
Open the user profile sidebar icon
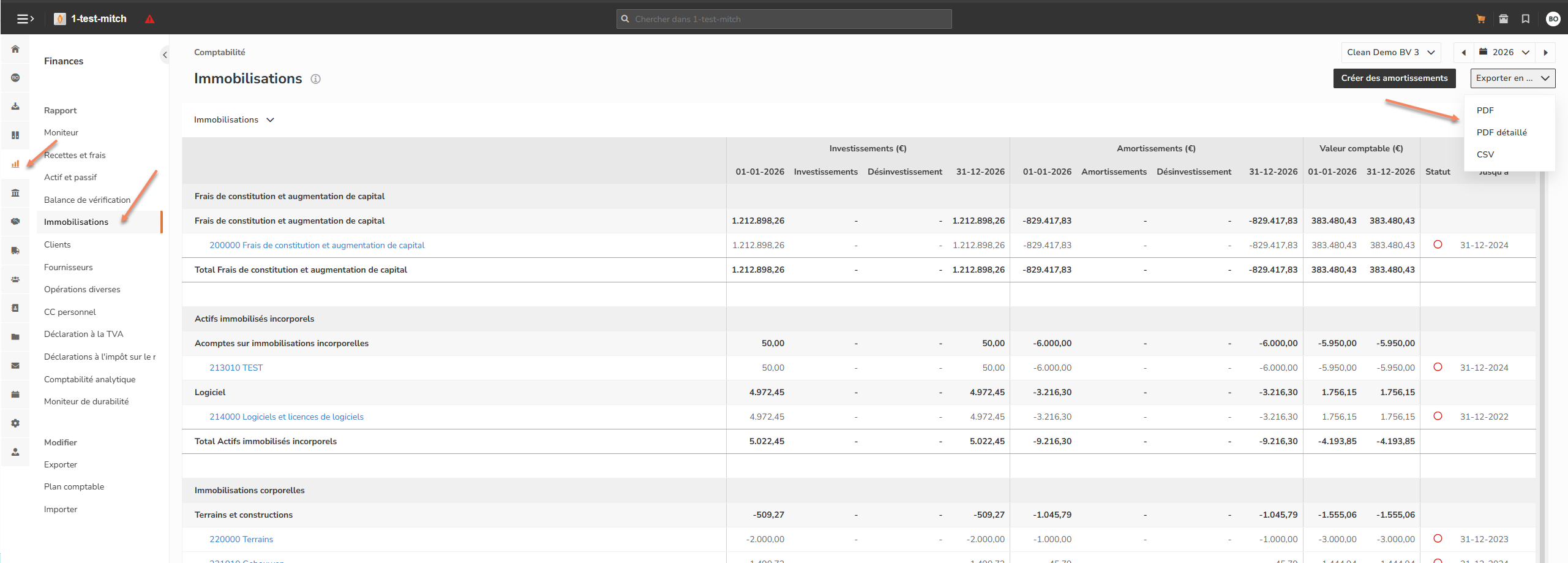(x=15, y=452)
